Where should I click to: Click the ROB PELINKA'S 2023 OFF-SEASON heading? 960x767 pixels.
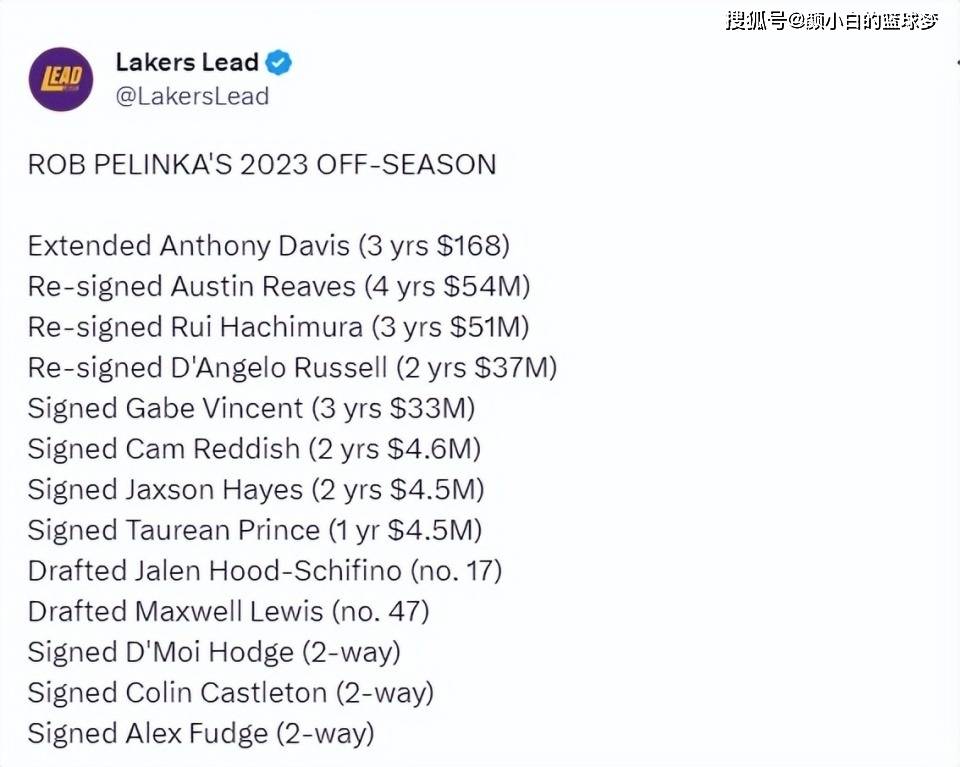pos(261,165)
